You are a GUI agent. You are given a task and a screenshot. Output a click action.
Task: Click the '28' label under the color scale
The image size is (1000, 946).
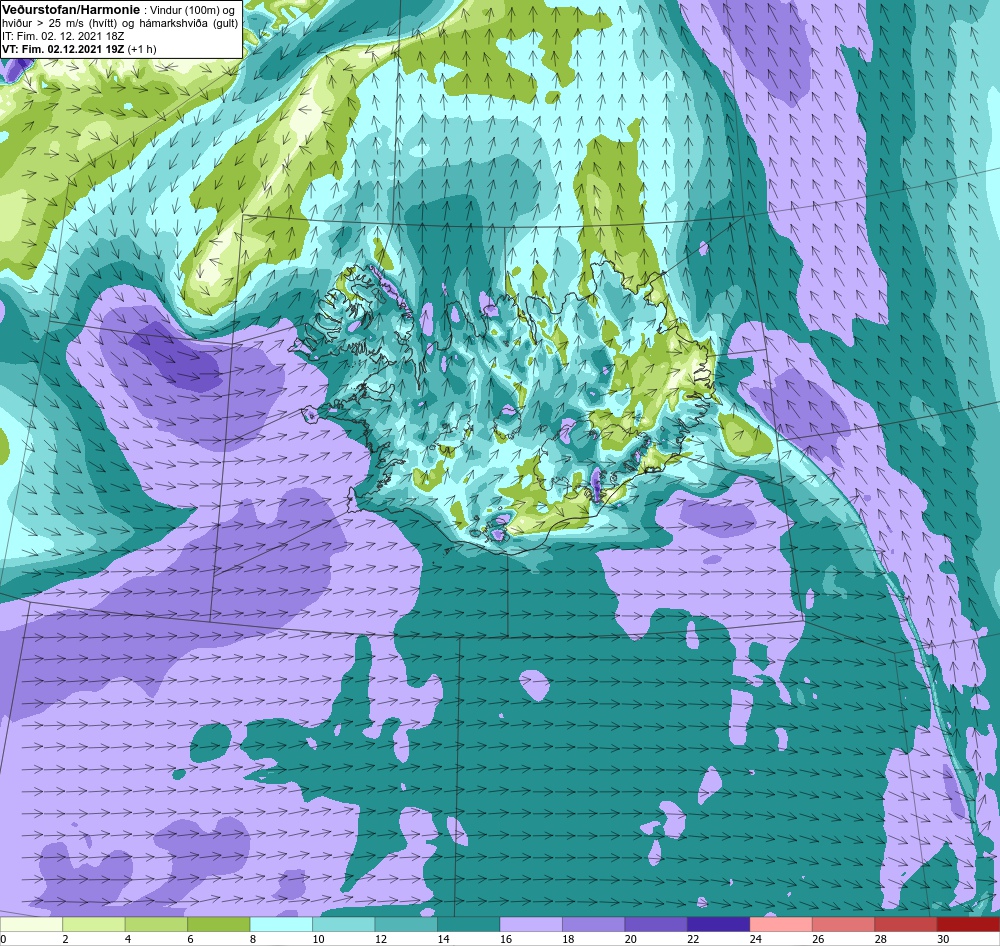pos(881,939)
